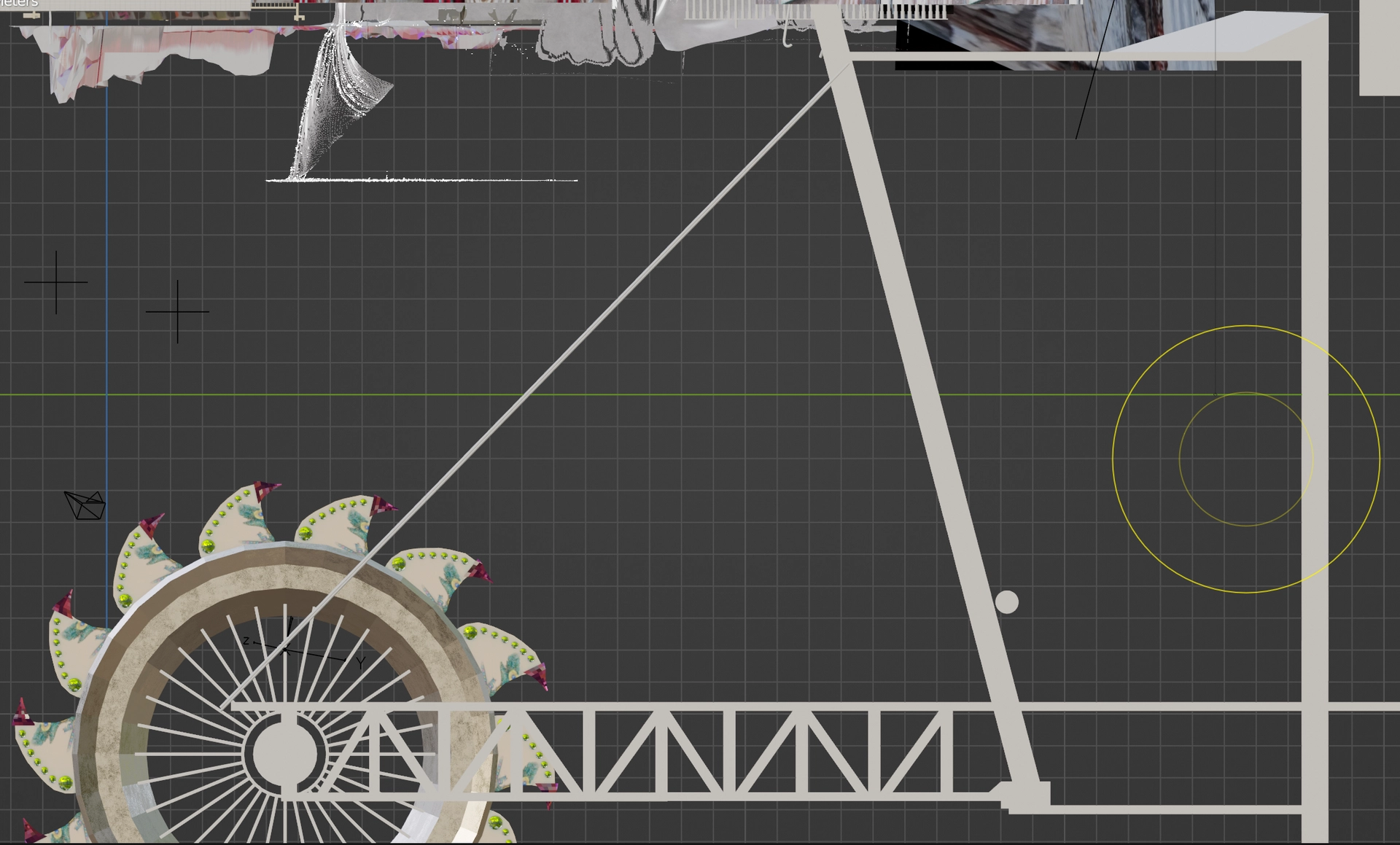Select the thin black line at top right
1400x845 pixels.
[x=1095, y=69]
